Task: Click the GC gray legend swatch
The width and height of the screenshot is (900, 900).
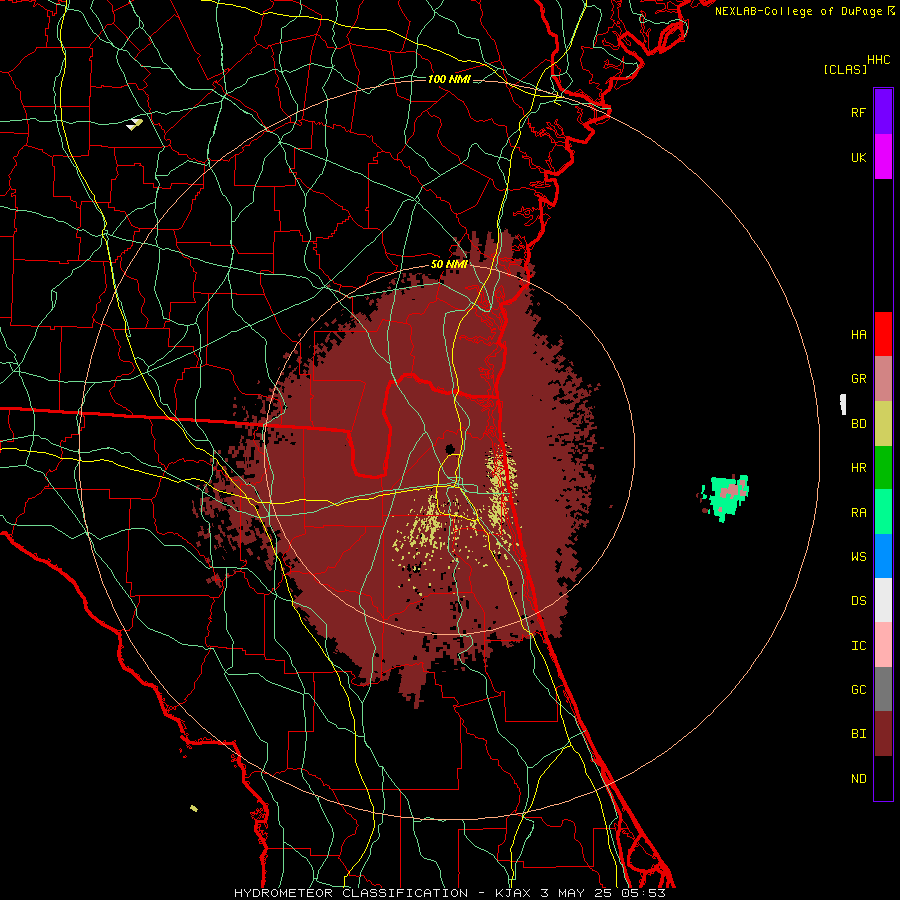Action: click(x=883, y=689)
